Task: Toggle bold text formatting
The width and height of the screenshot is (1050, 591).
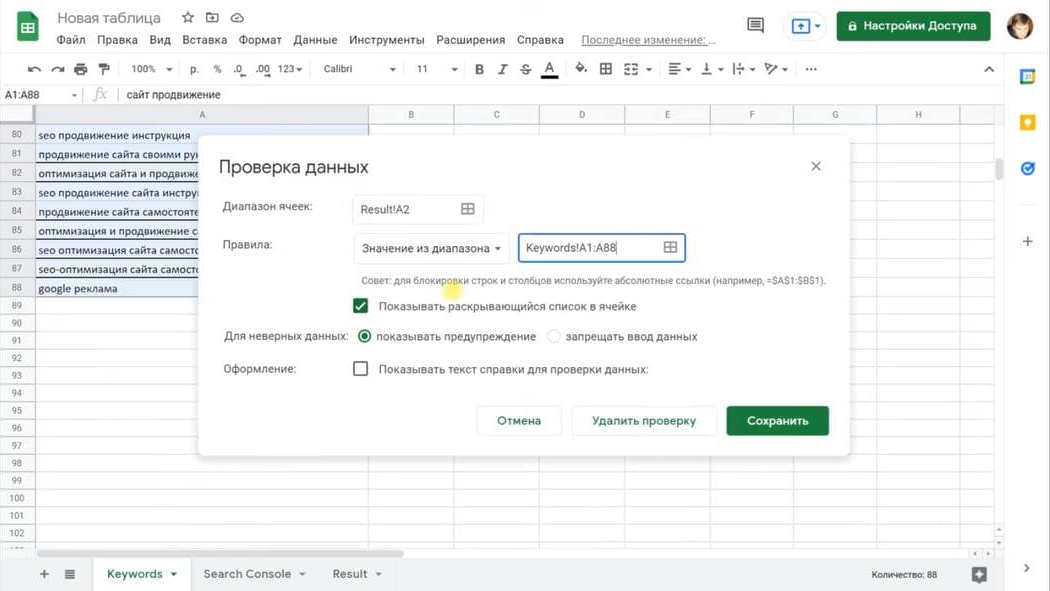Action: tap(479, 69)
